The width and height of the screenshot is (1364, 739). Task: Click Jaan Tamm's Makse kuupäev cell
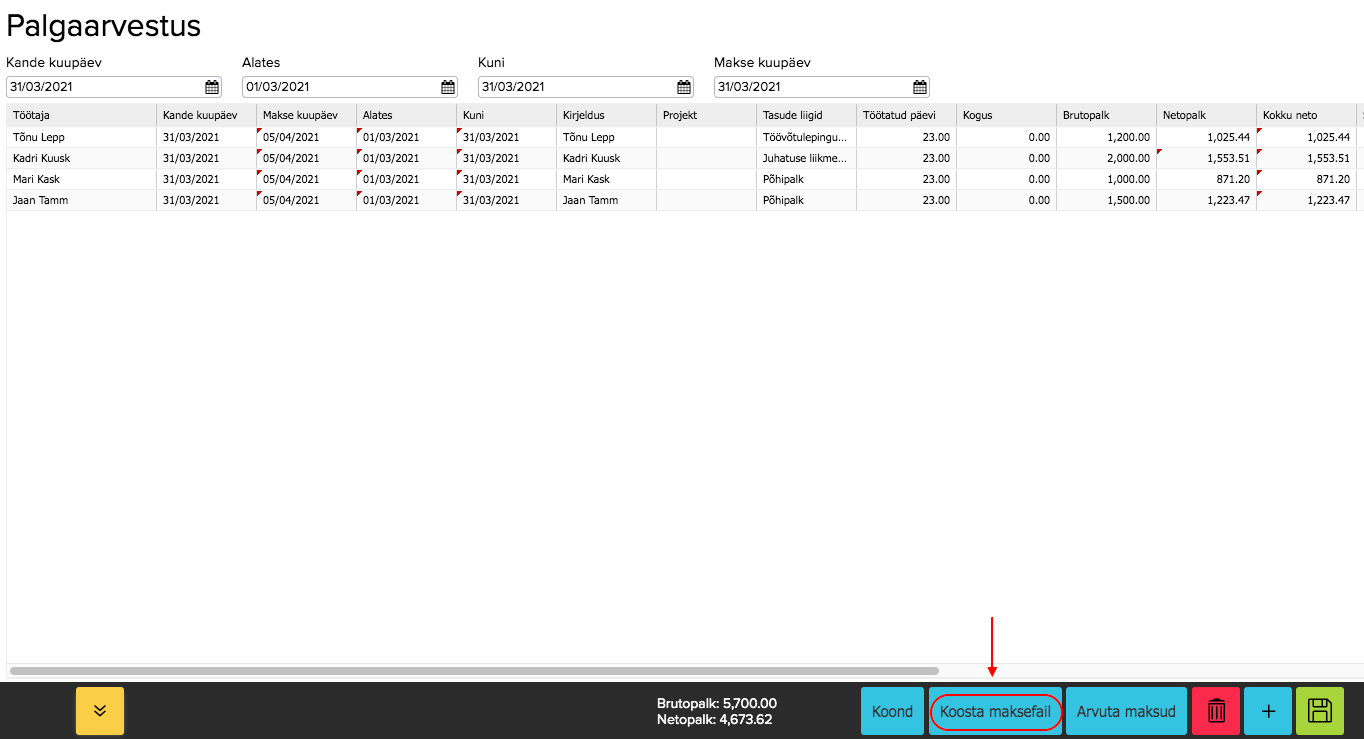tap(305, 200)
